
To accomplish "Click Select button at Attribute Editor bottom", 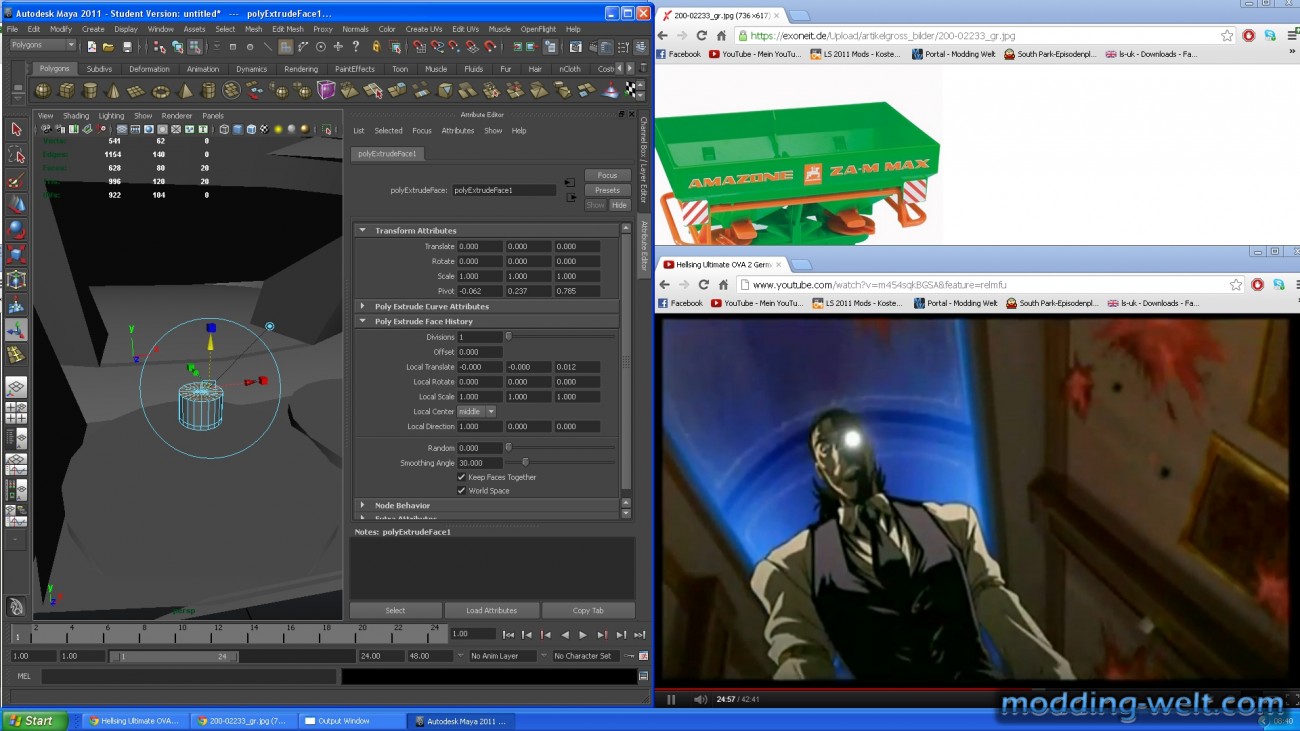I will click(x=395, y=610).
